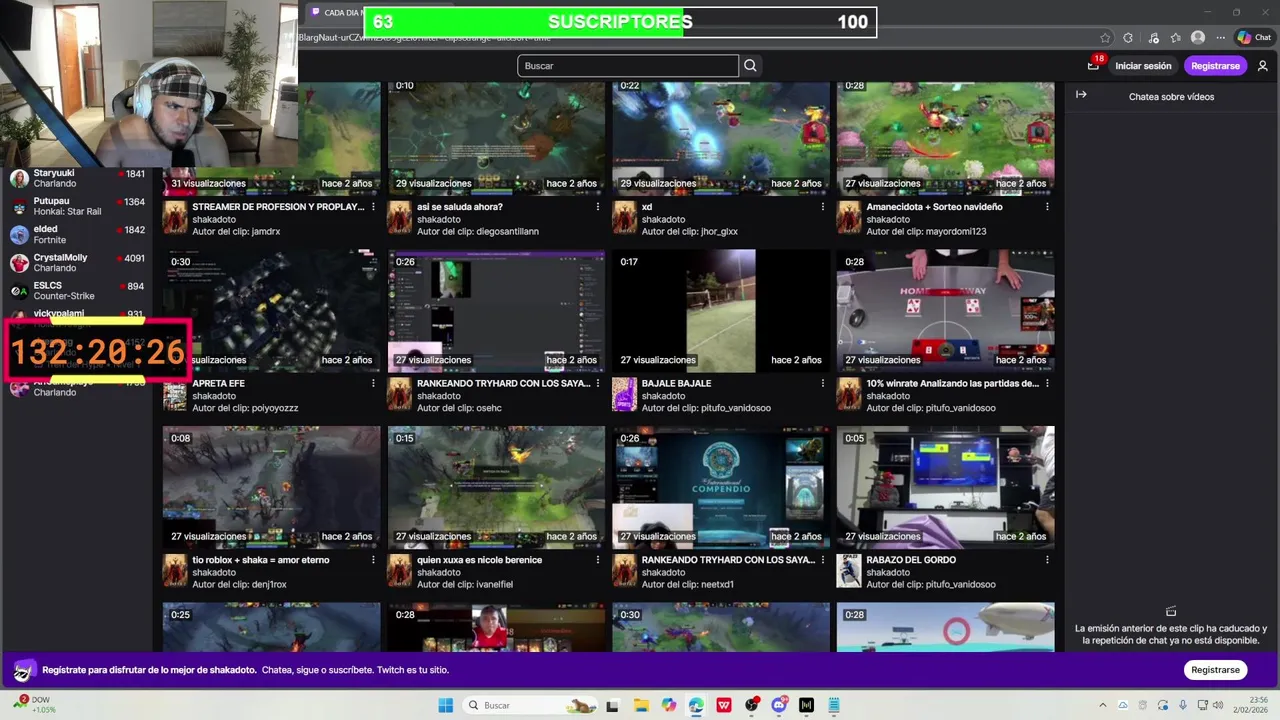The height and width of the screenshot is (720, 1280).
Task: Open options for 'quien xuxa es nicole berenice' clip
Action: (x=598, y=560)
